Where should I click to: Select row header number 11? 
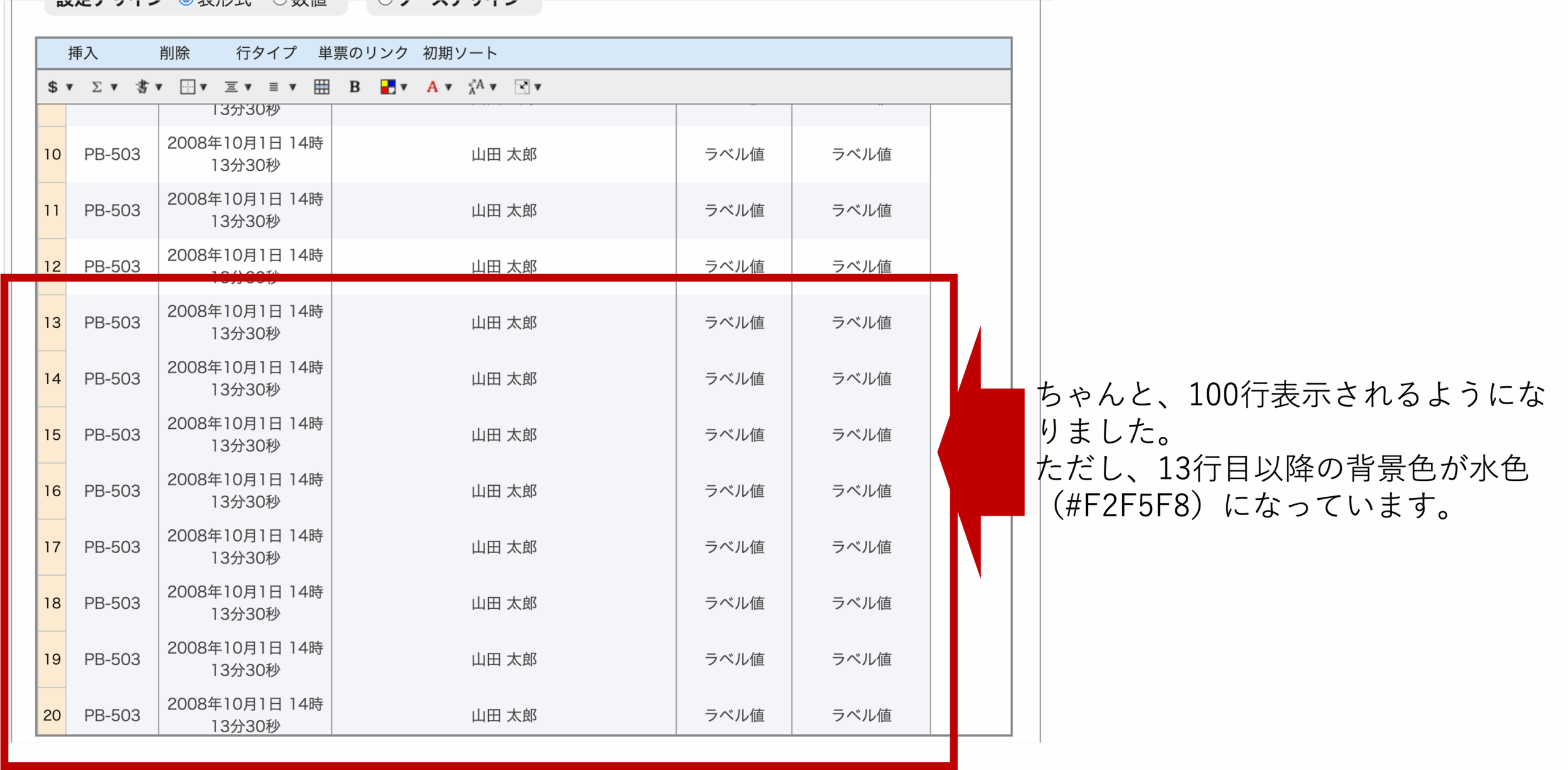point(52,211)
